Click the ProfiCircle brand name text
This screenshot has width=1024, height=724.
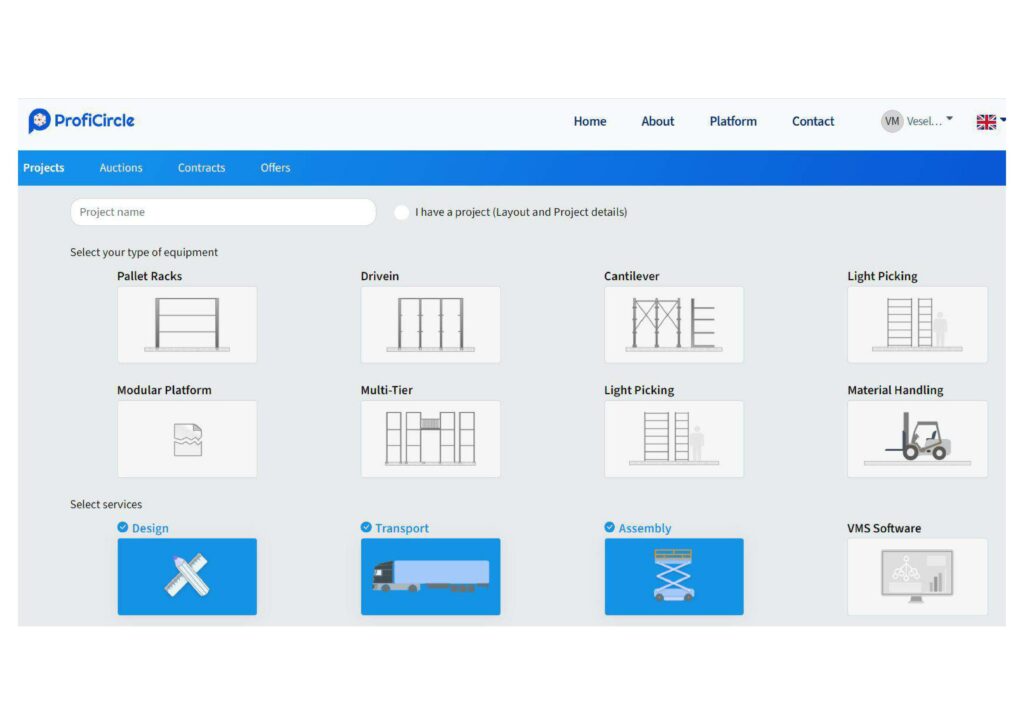tap(94, 121)
